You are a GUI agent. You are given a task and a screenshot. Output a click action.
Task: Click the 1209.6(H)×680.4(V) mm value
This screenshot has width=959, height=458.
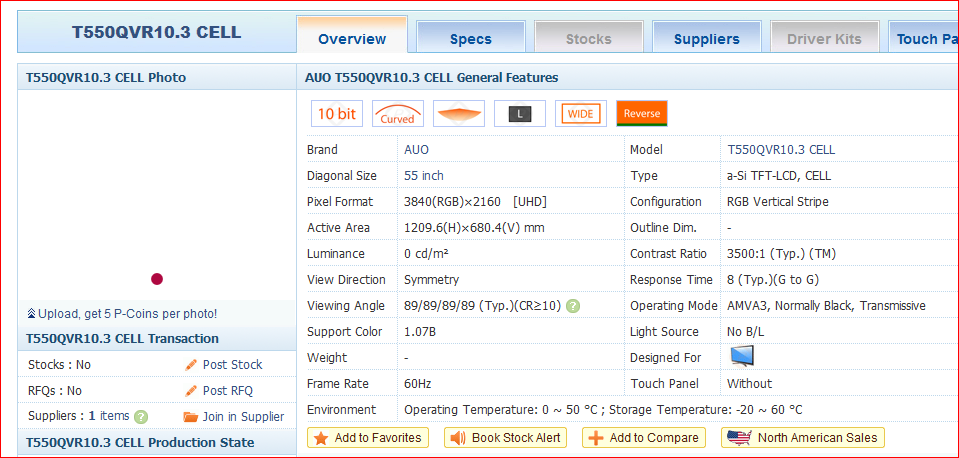474,228
